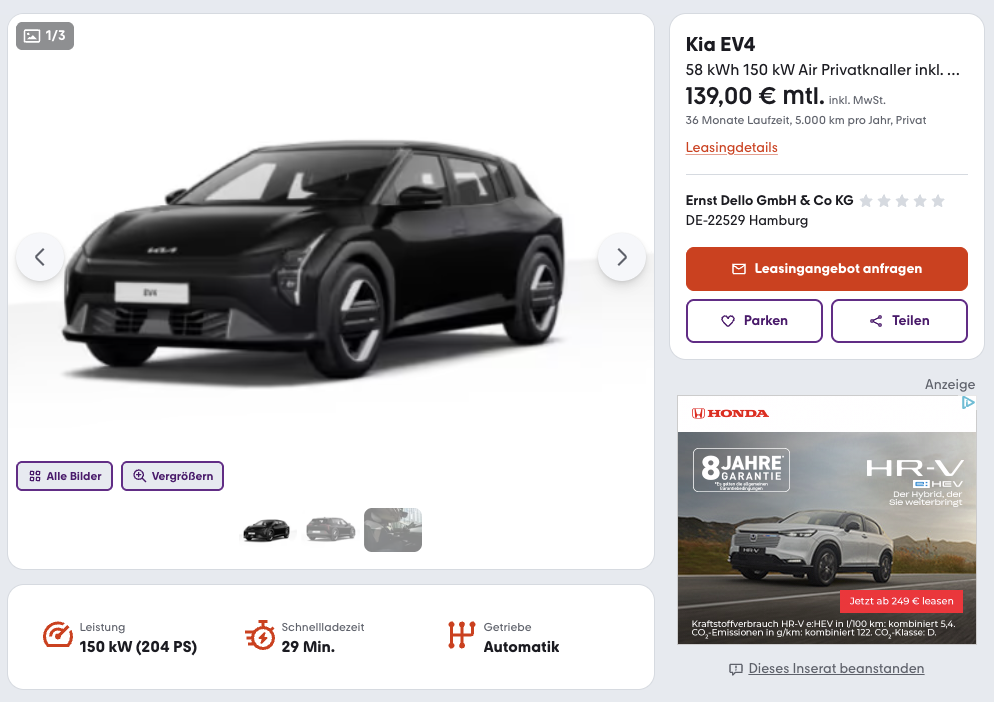
Task: Advance to the next car image
Action: (x=622, y=257)
